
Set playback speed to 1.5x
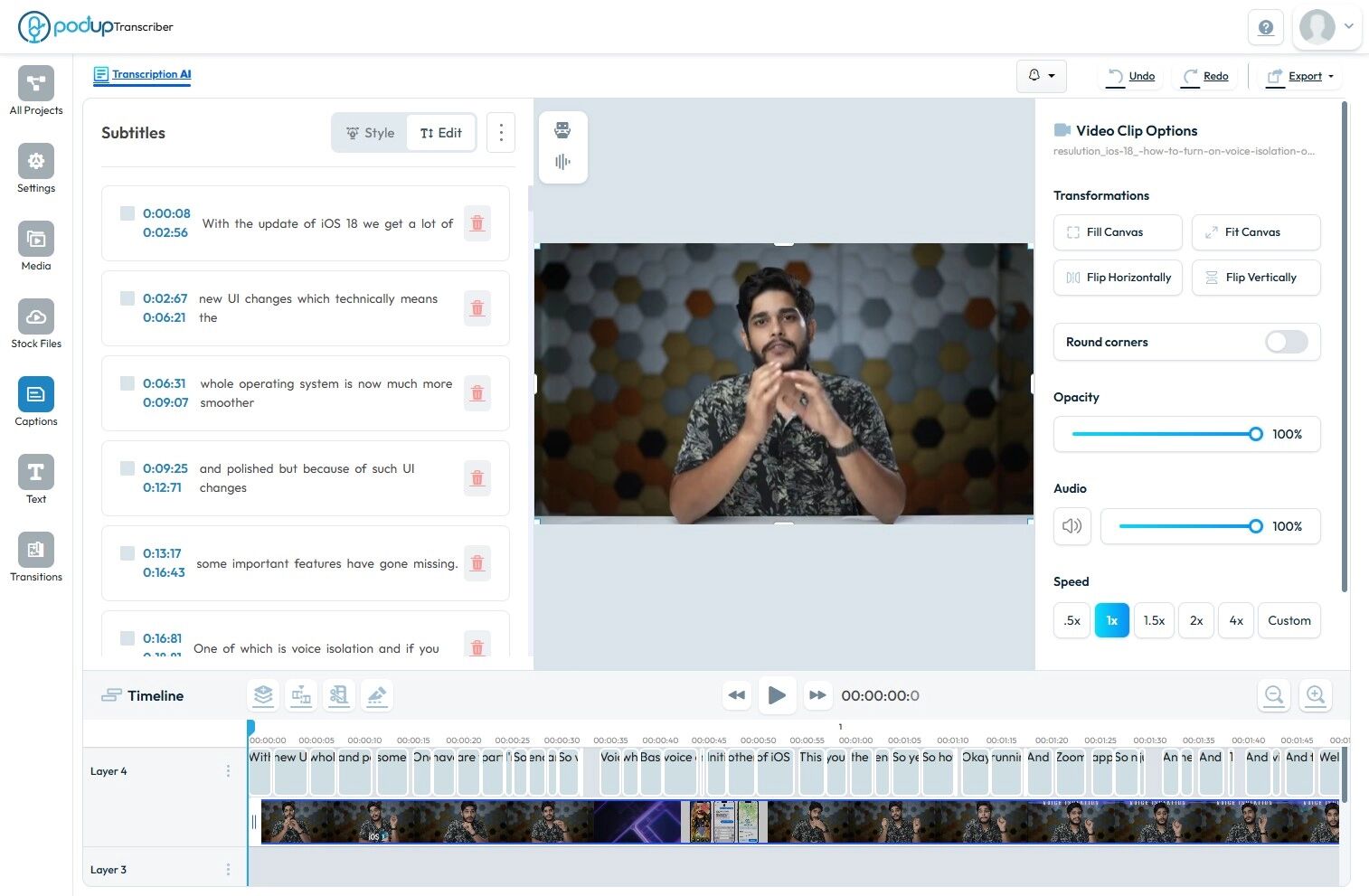tap(1154, 620)
